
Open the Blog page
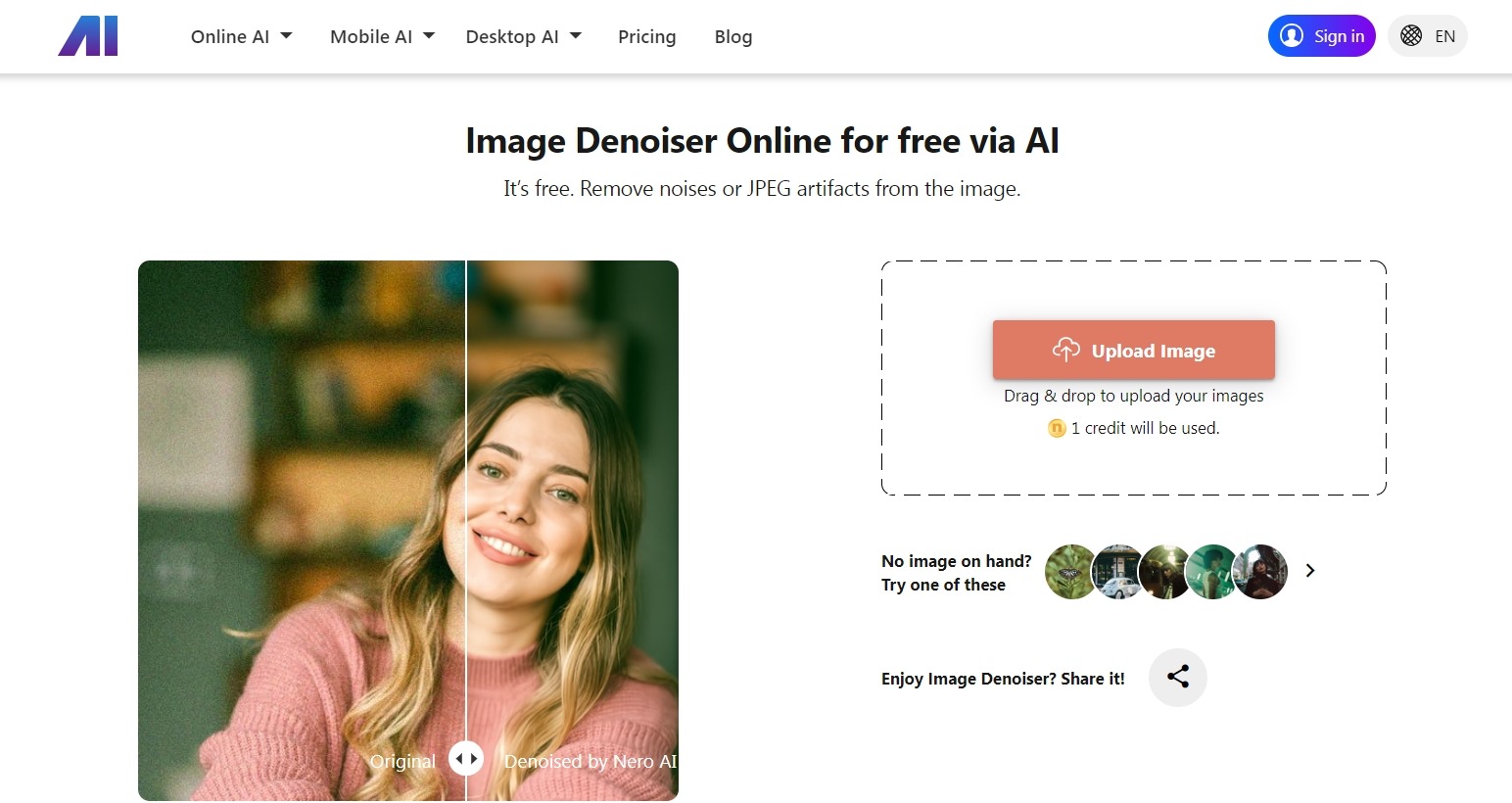732,36
